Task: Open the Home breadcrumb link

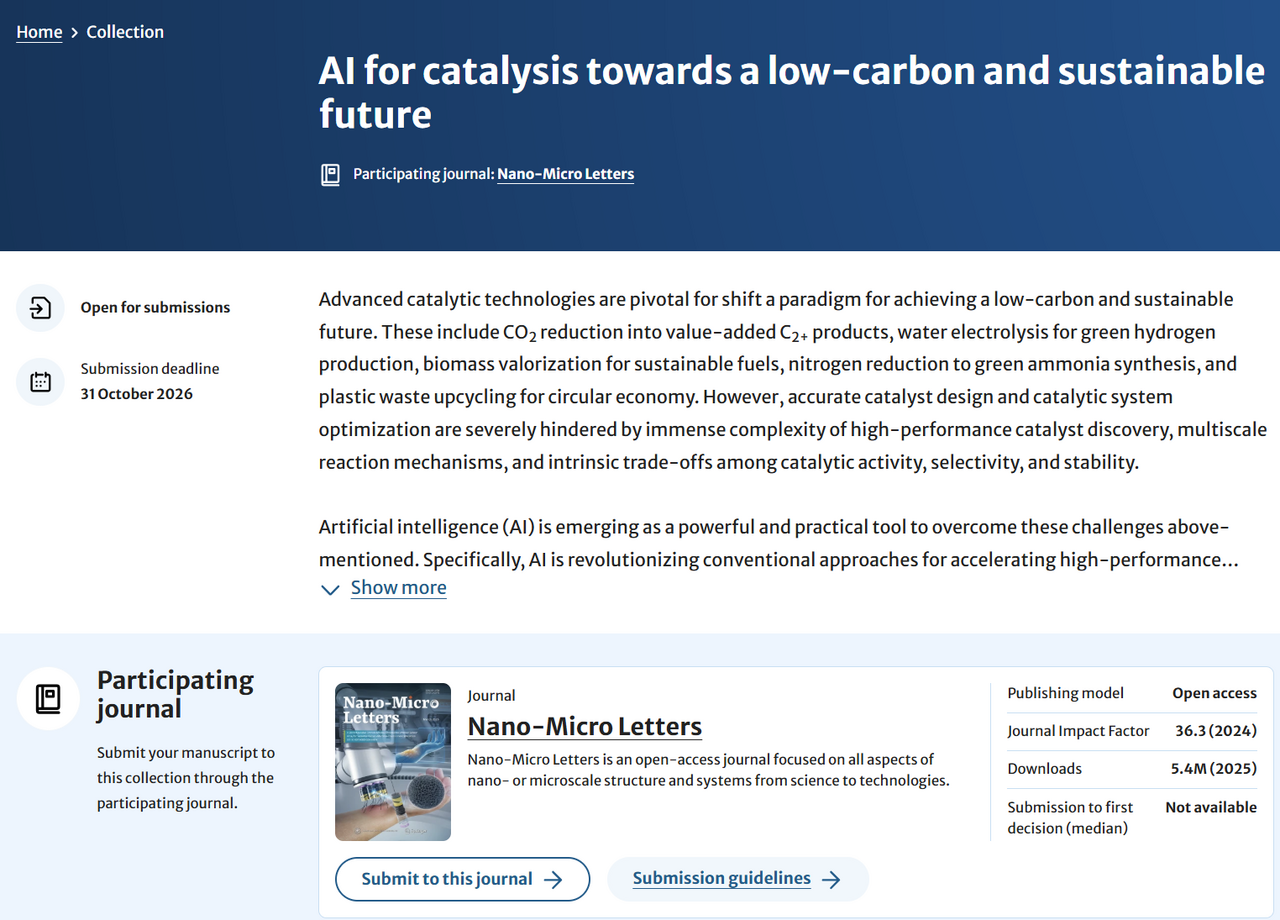Action: click(x=39, y=31)
